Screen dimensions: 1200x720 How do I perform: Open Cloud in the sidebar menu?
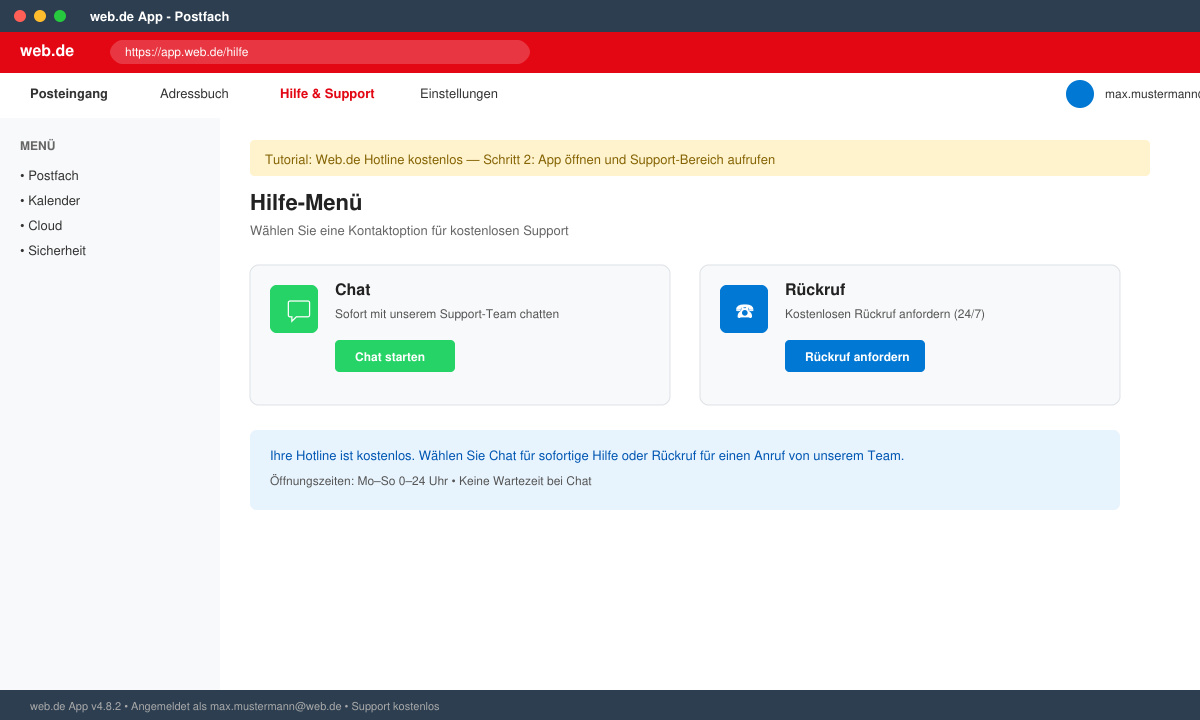point(41,226)
